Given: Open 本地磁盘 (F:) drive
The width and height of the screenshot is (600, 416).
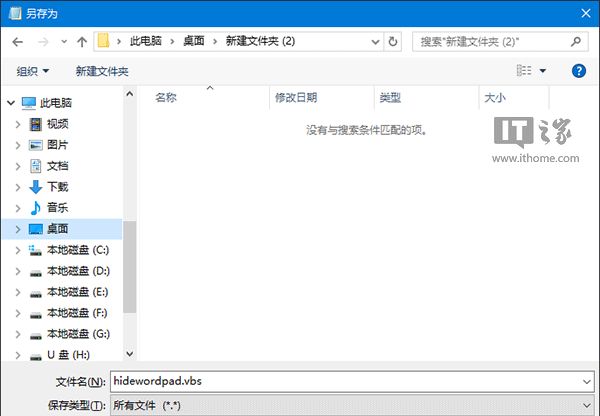Looking at the screenshot, I should (77, 313).
